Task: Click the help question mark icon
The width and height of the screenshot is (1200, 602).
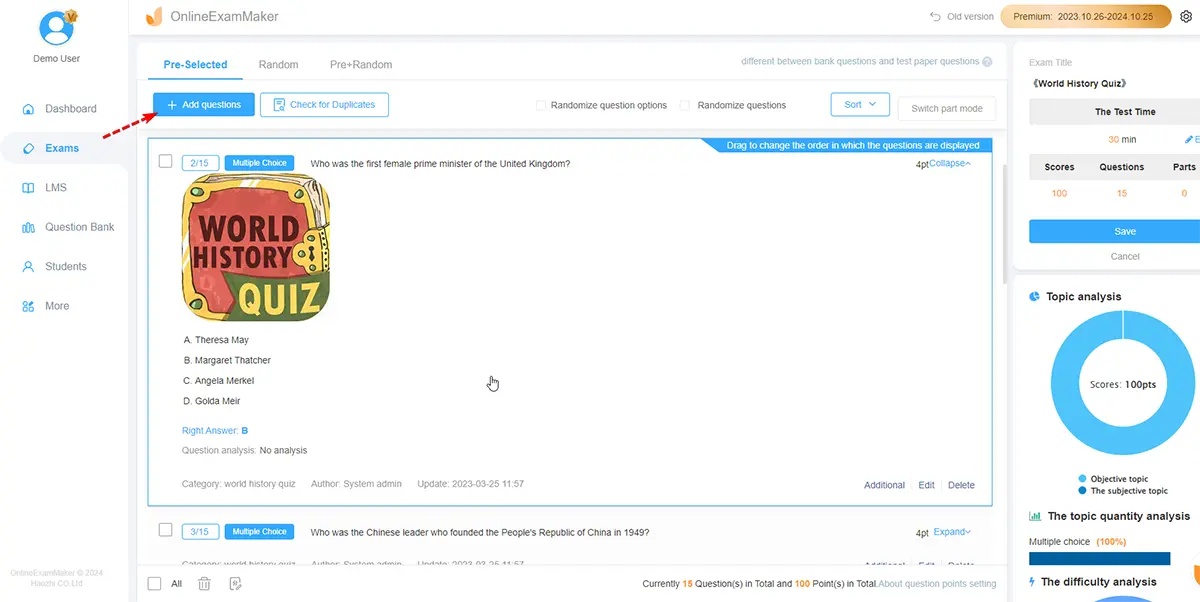Action: point(987,62)
